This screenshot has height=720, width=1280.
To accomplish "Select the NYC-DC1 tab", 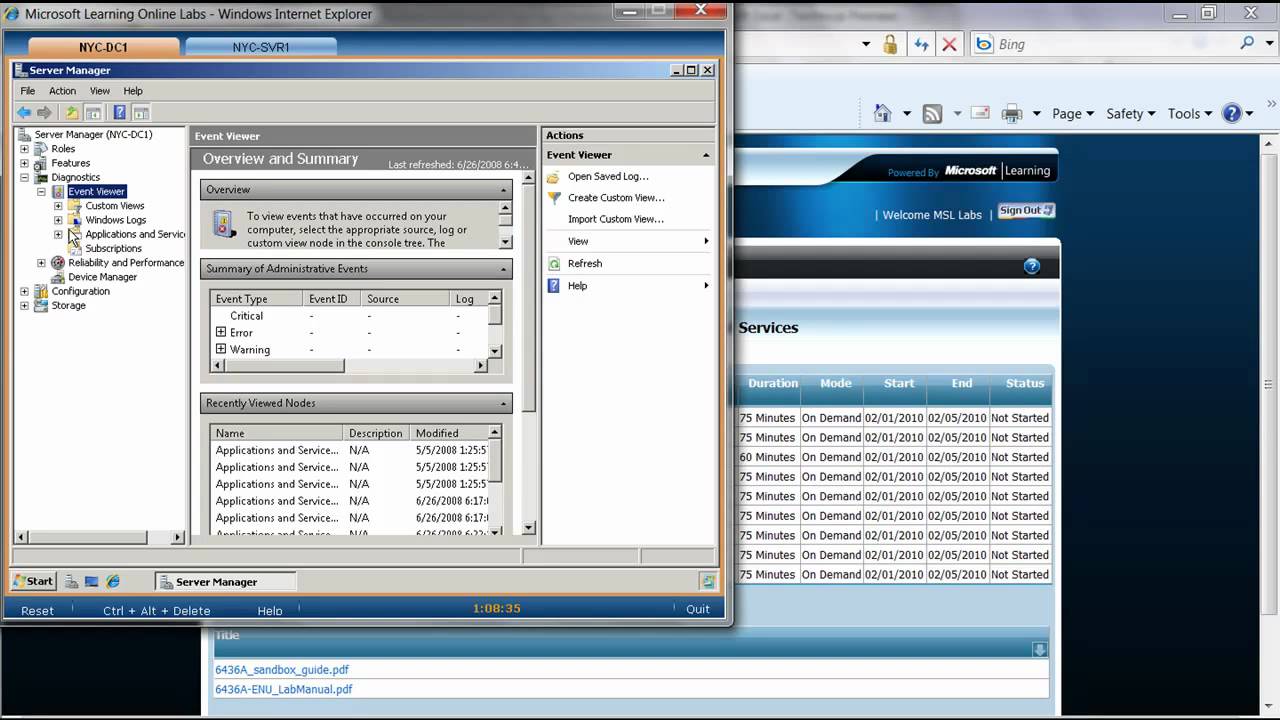I will [x=104, y=47].
